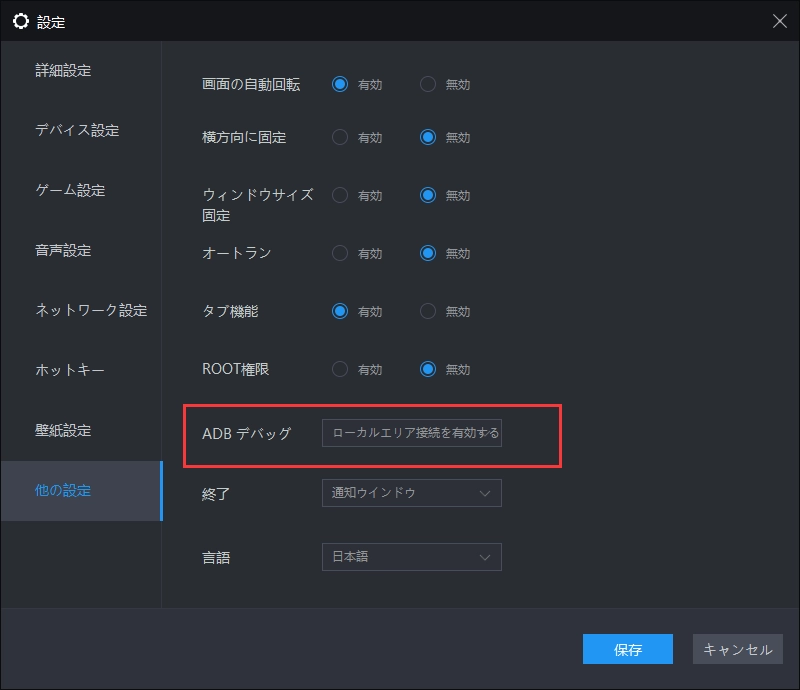Open the 言語 dropdown showing 日本語
Screen dimensions: 800x690
tap(411, 557)
